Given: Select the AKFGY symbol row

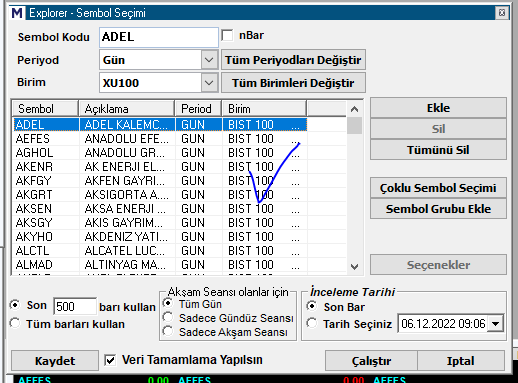Looking at the screenshot, I should click(x=160, y=181).
